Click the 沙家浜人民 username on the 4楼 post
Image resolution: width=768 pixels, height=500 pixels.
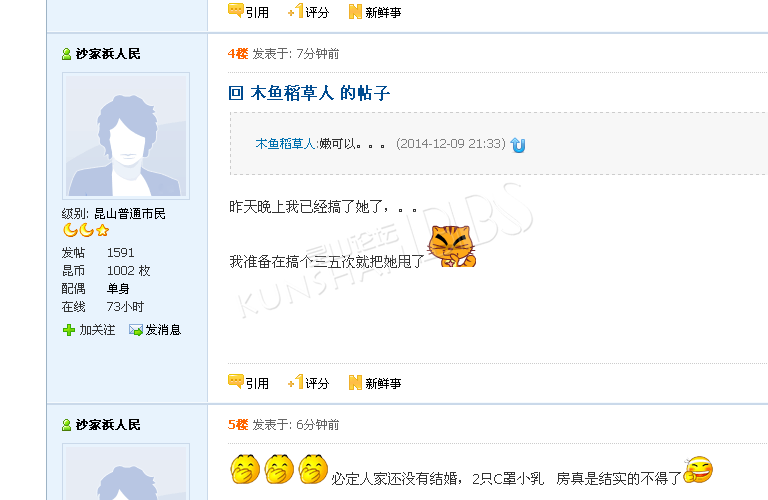[x=108, y=54]
